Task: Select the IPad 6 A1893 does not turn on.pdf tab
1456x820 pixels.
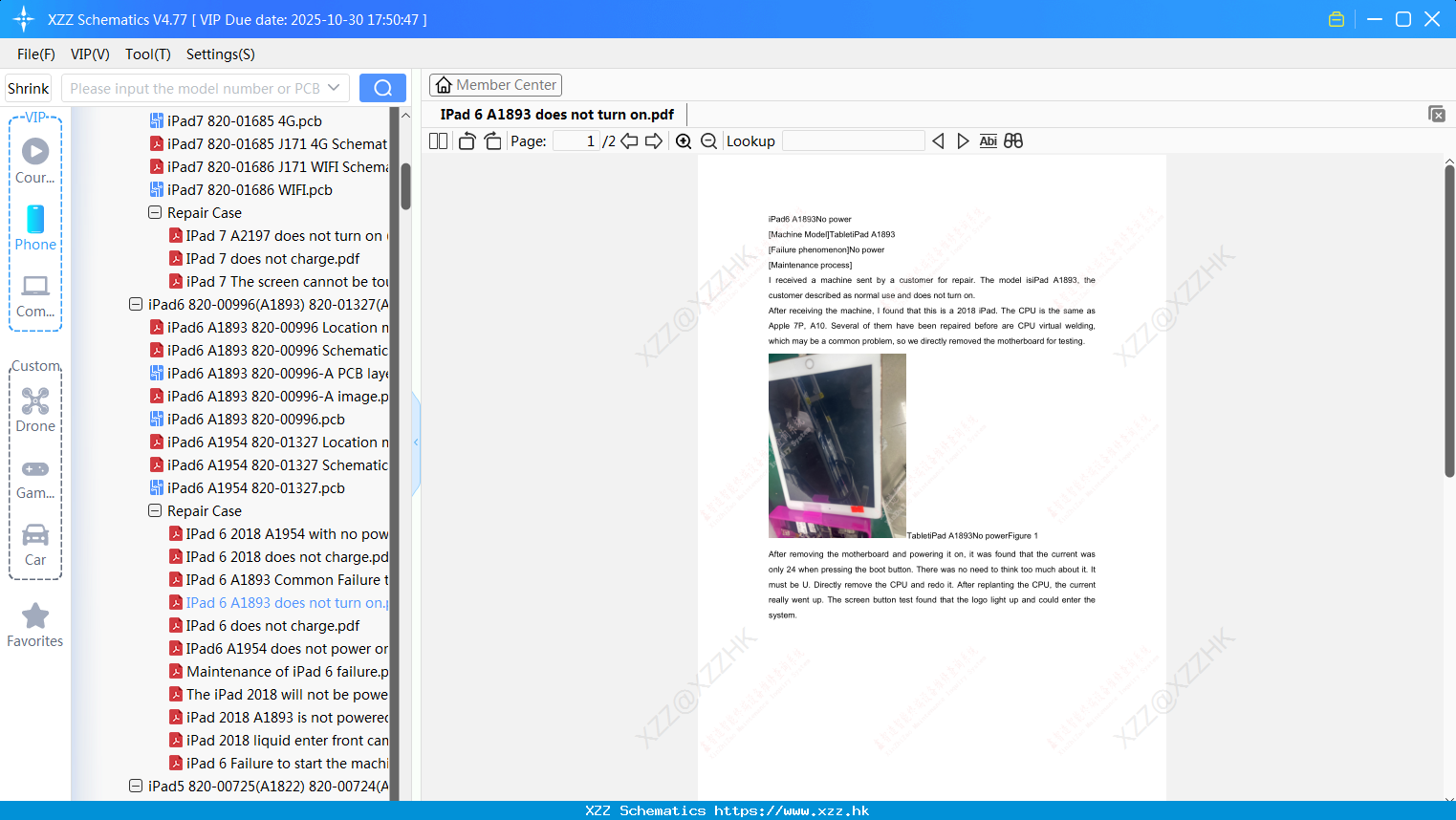Action: [557, 114]
